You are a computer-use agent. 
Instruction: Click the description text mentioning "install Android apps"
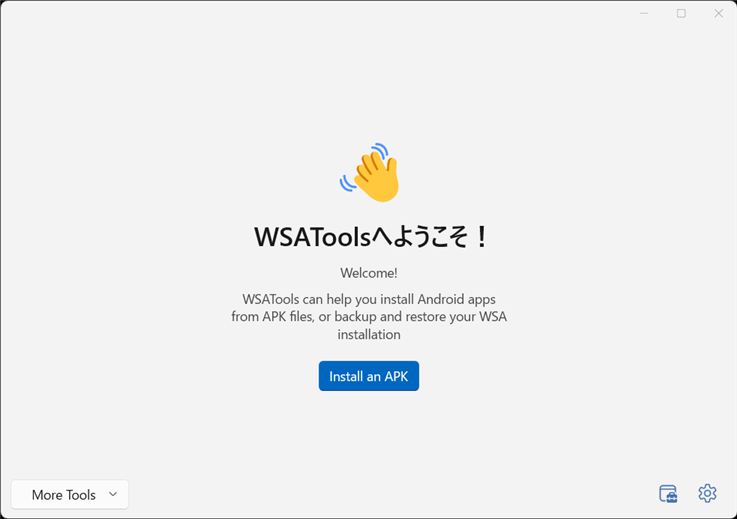tap(369, 317)
